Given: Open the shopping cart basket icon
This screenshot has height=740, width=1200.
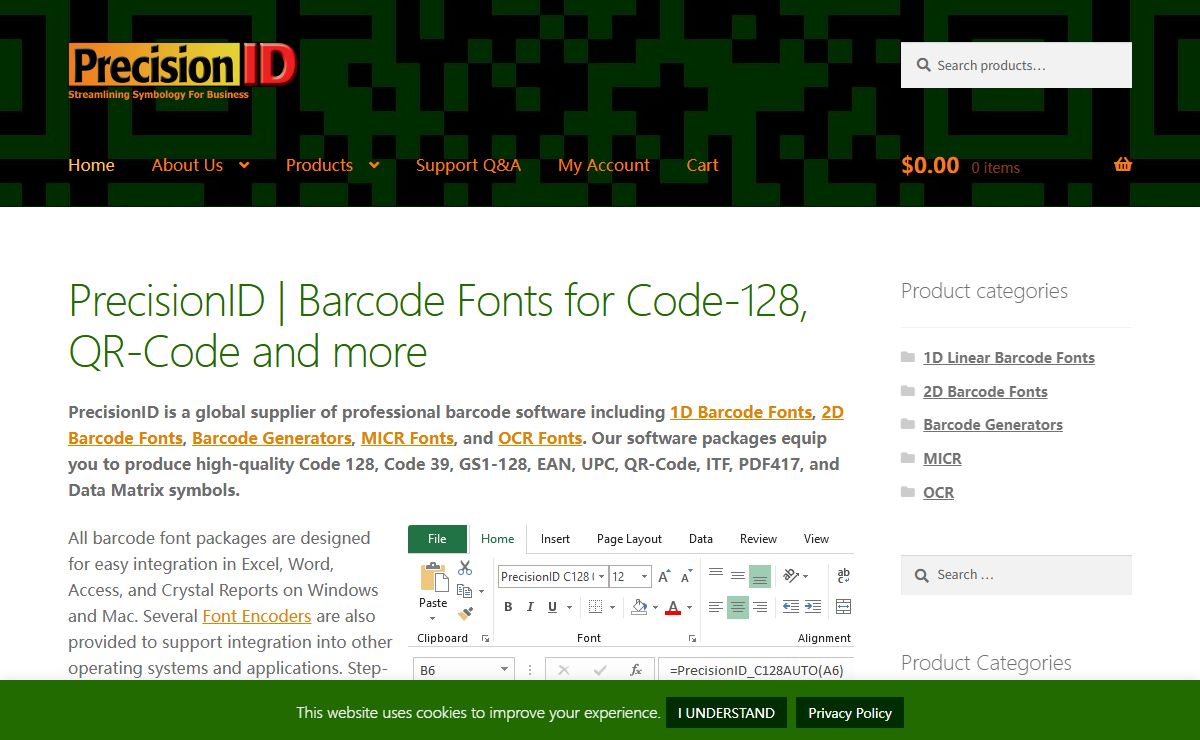Looking at the screenshot, I should (x=1123, y=165).
